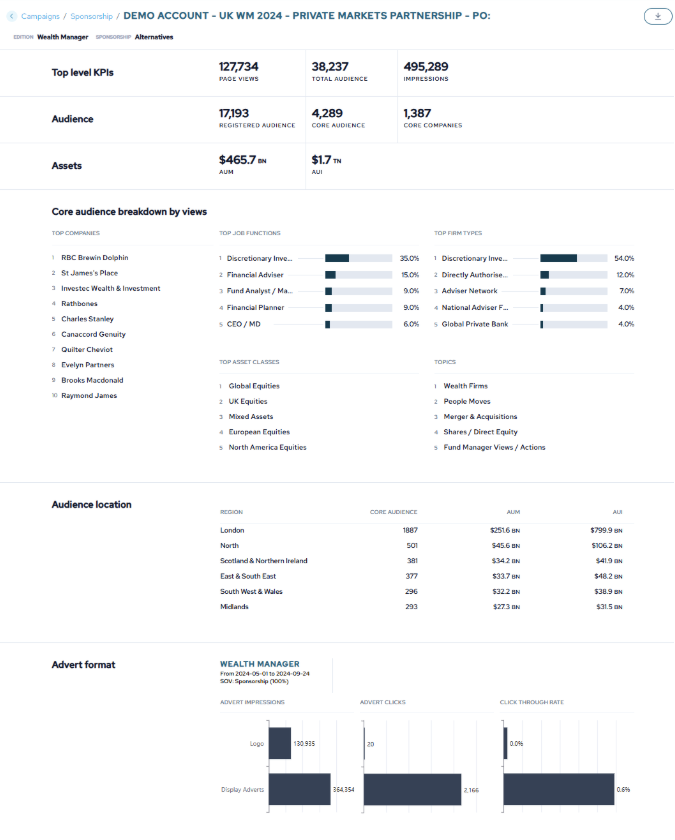The image size is (675, 840).
Task: Click the Wealth Manager advert format heading
Action: (259, 664)
